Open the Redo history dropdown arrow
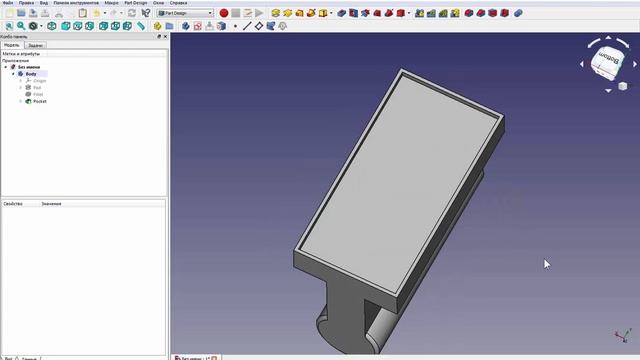The image size is (640, 360). pos(121,13)
